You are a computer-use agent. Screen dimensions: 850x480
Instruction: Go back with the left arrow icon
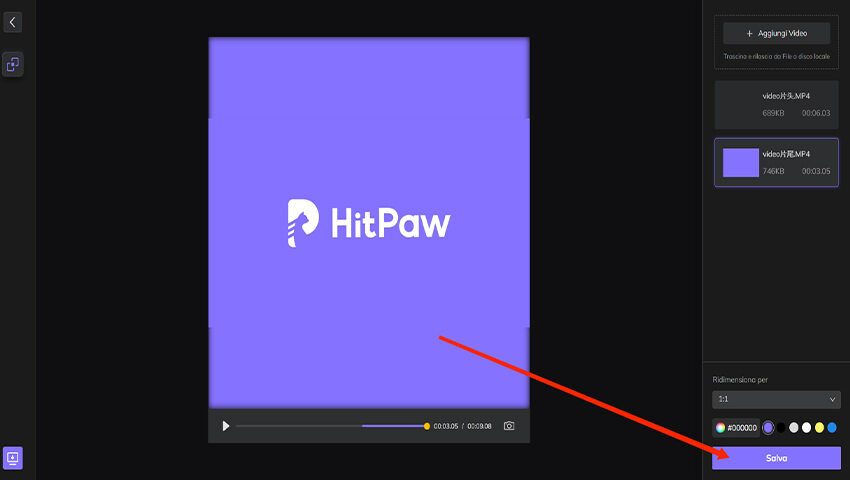tap(12, 22)
